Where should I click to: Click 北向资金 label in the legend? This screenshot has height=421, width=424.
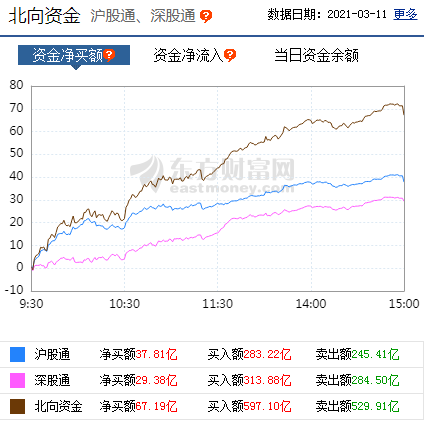58,406
